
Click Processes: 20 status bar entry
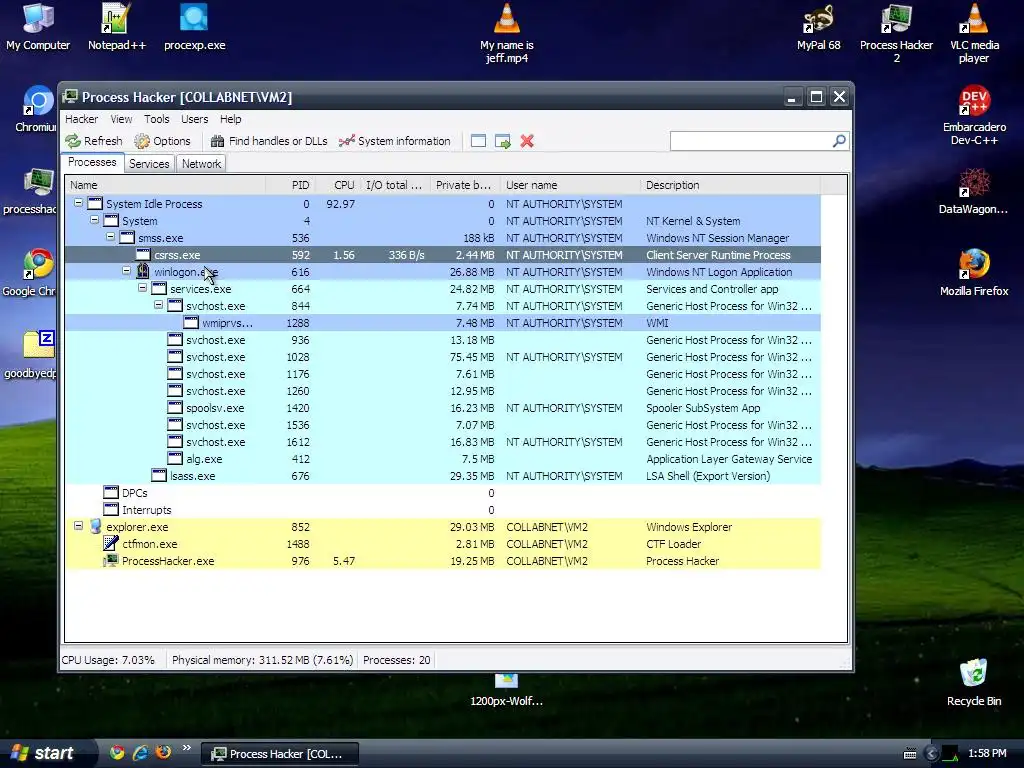tap(397, 660)
